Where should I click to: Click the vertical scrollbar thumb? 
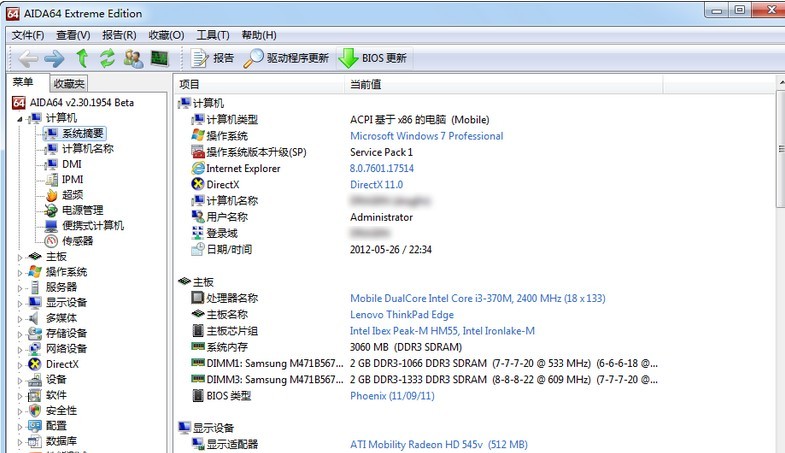coord(780,149)
